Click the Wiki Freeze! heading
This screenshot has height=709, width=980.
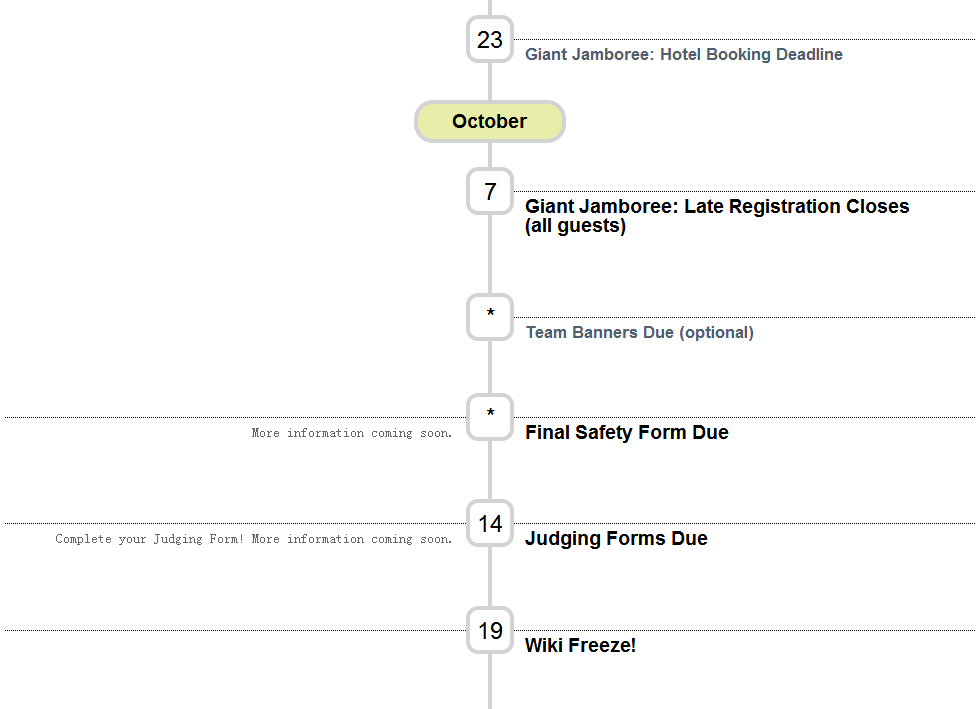point(580,645)
